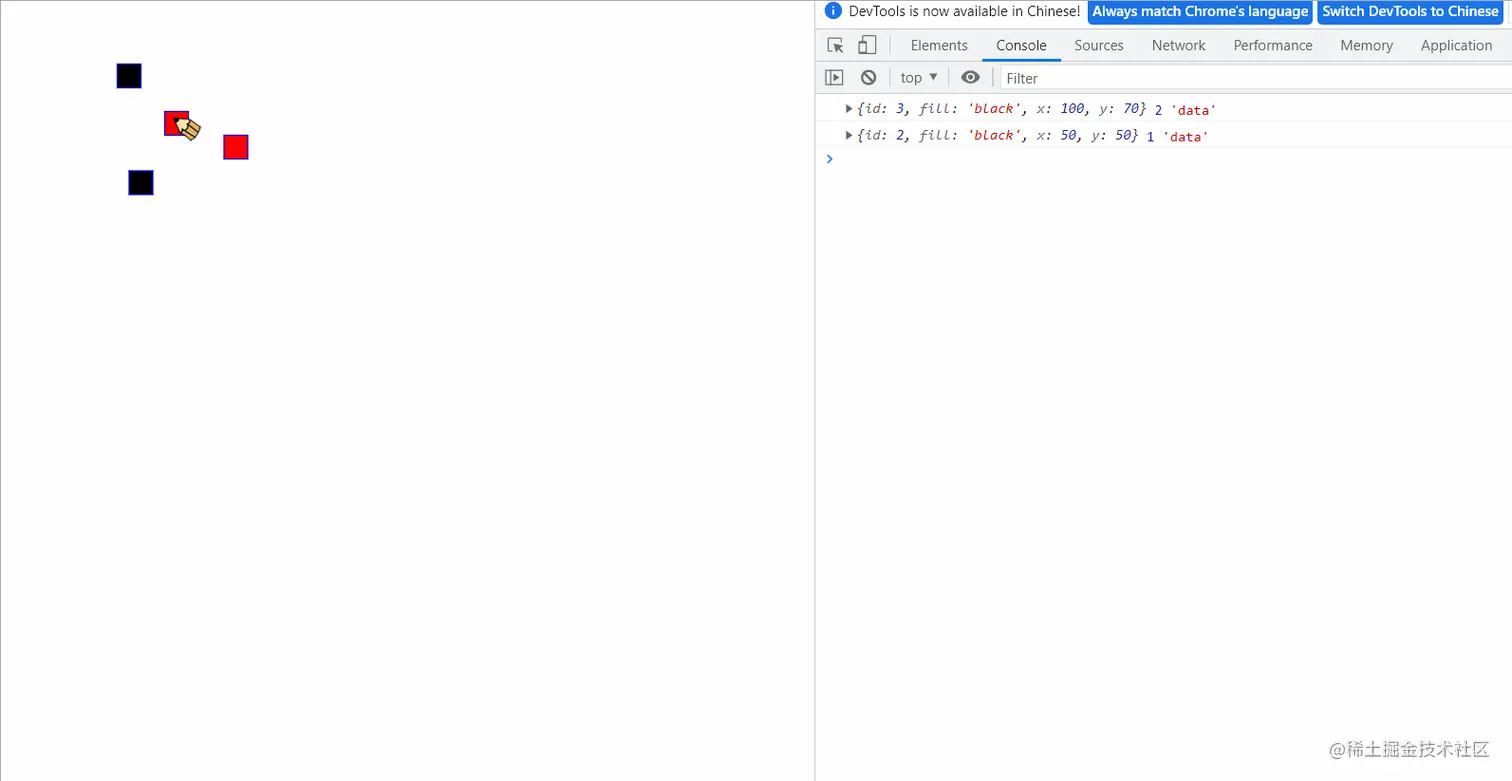Image resolution: width=1512 pixels, height=781 pixels.
Task: Toggle the device toolbar emulation icon
Action: (x=866, y=45)
